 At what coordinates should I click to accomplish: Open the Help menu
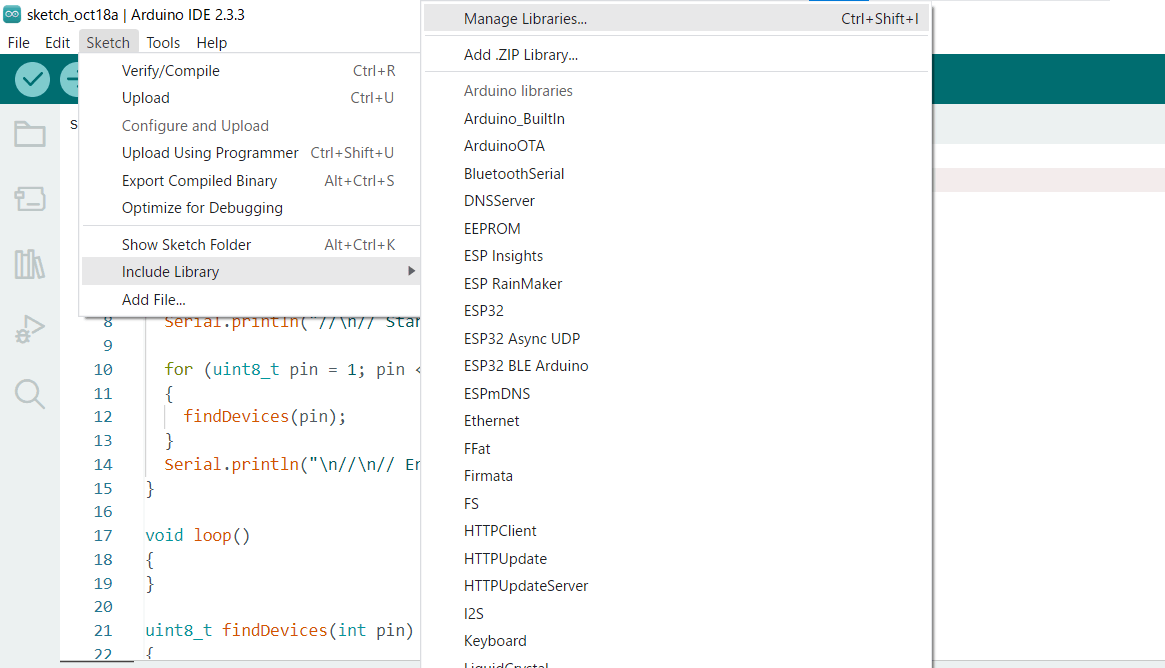(x=212, y=42)
